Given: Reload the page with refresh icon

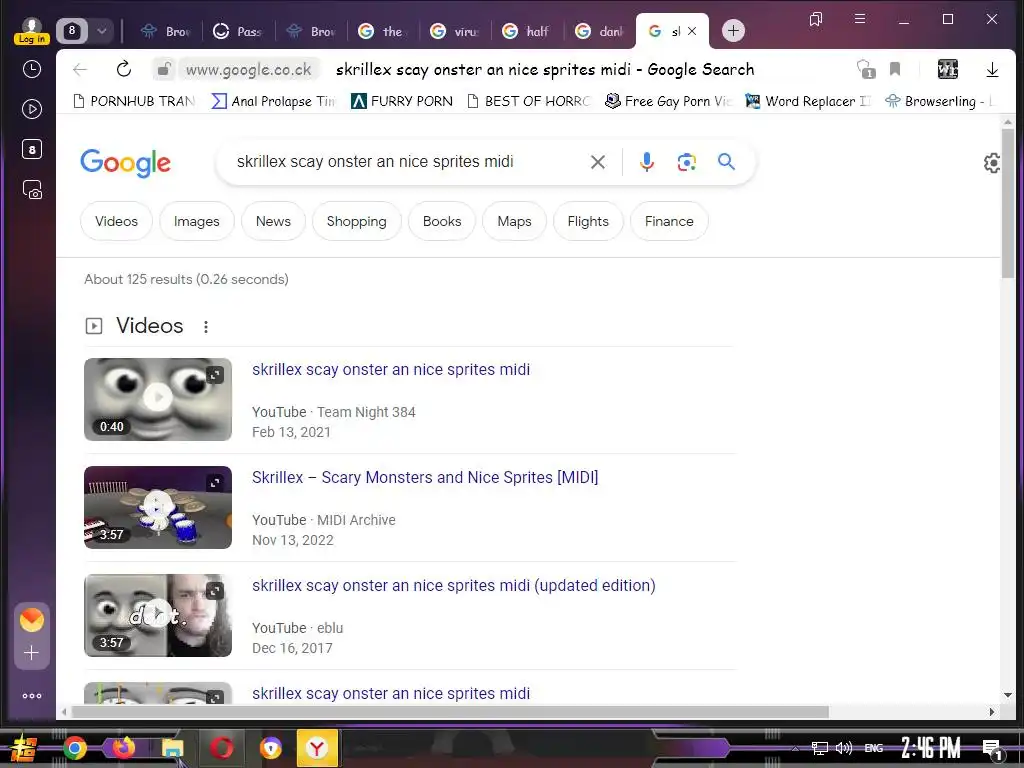Looking at the screenshot, I should pos(123,69).
